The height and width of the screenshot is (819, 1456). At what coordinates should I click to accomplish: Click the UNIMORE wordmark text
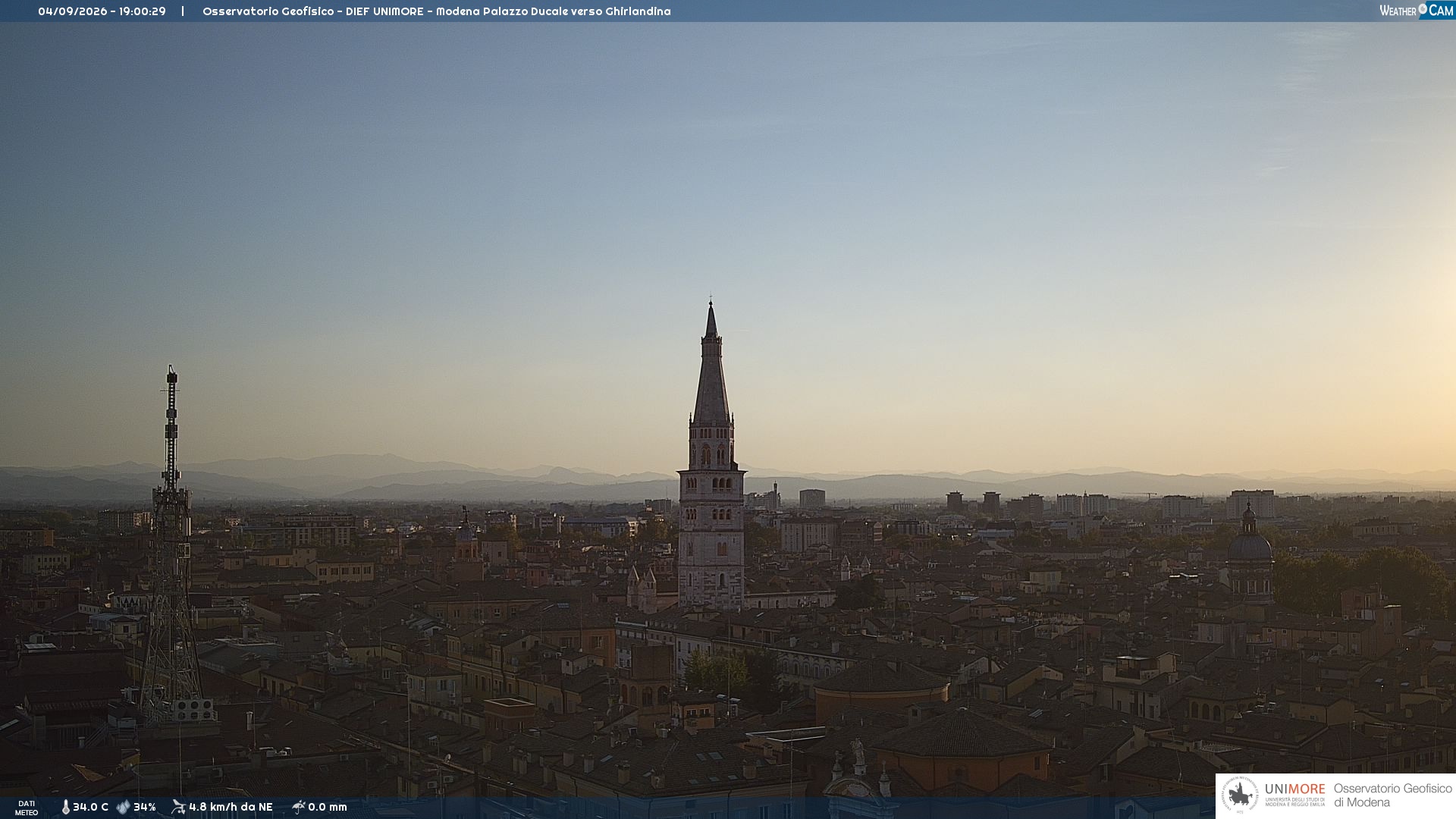1295,789
